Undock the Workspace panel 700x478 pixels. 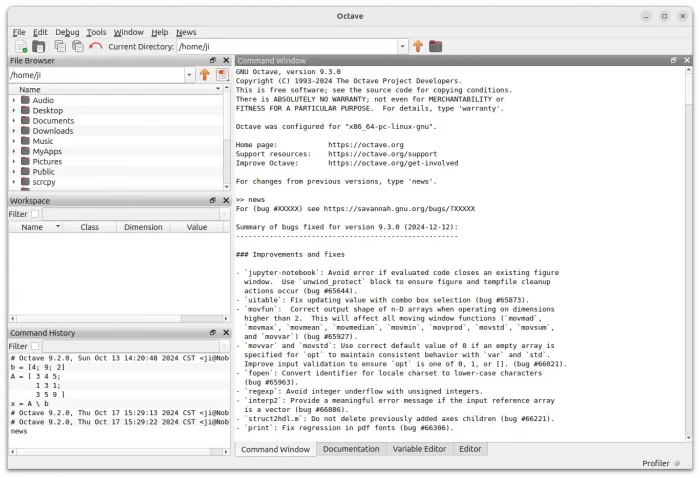click(213, 200)
